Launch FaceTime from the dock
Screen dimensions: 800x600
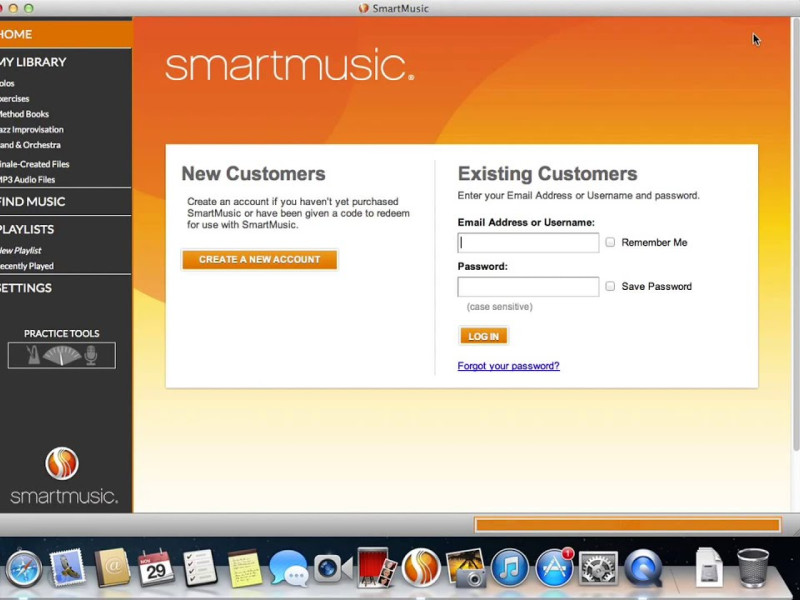333,568
